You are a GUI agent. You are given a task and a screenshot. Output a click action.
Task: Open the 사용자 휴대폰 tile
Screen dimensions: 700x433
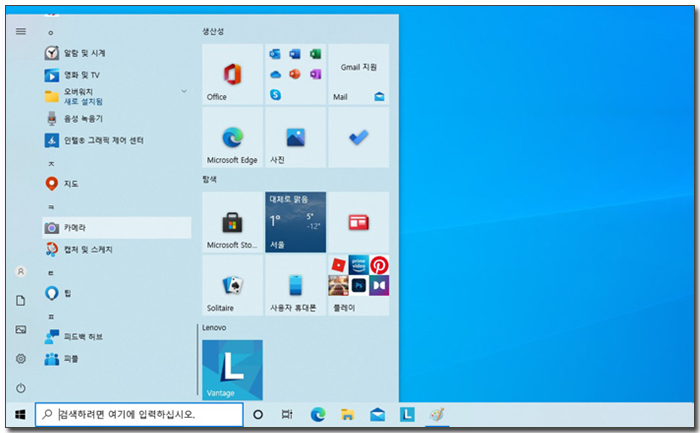pyautogui.click(x=296, y=285)
